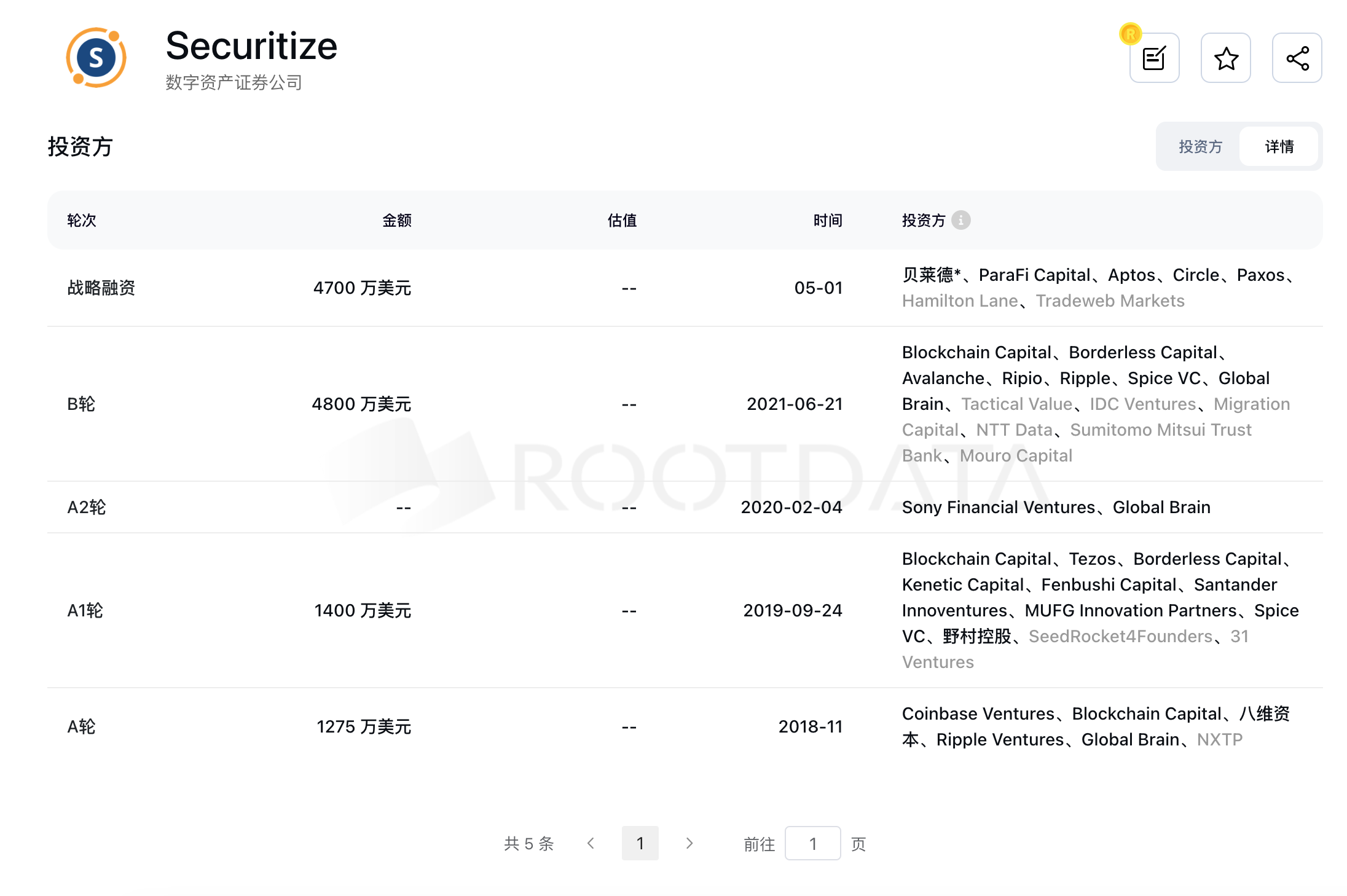Click the 贝莱德 investor link

[927, 275]
